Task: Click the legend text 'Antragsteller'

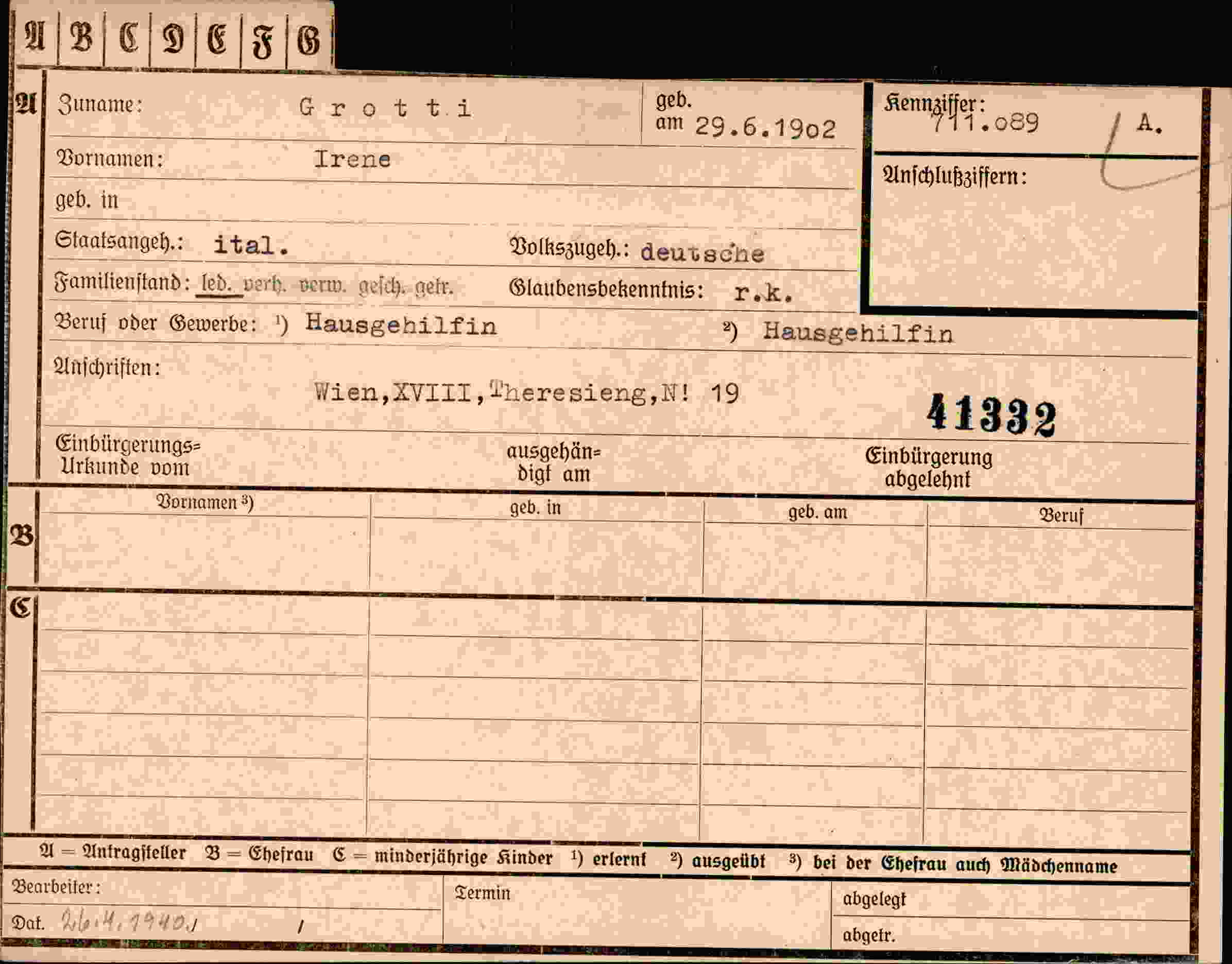Action: (134, 853)
